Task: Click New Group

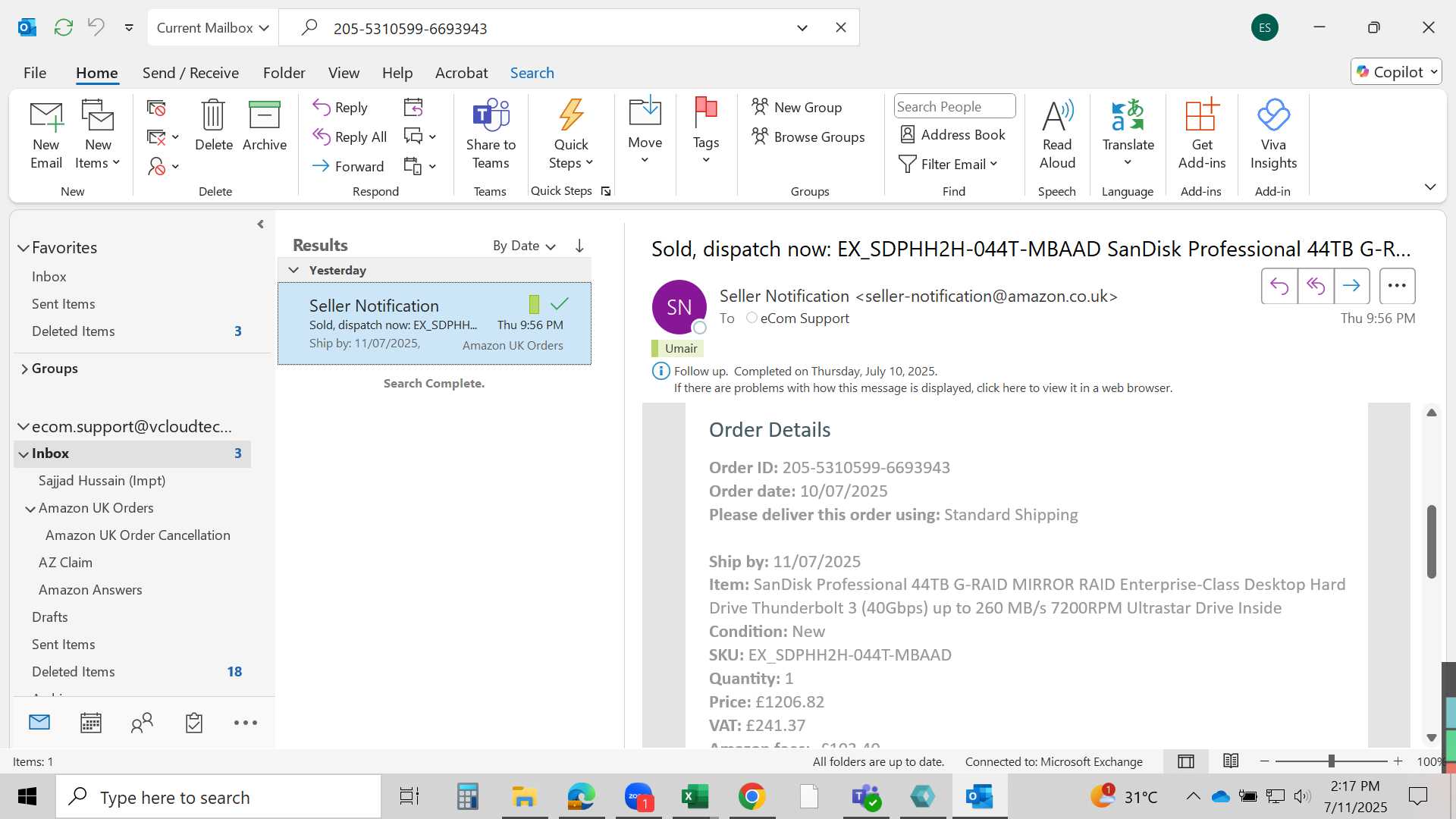Action: pos(797,108)
